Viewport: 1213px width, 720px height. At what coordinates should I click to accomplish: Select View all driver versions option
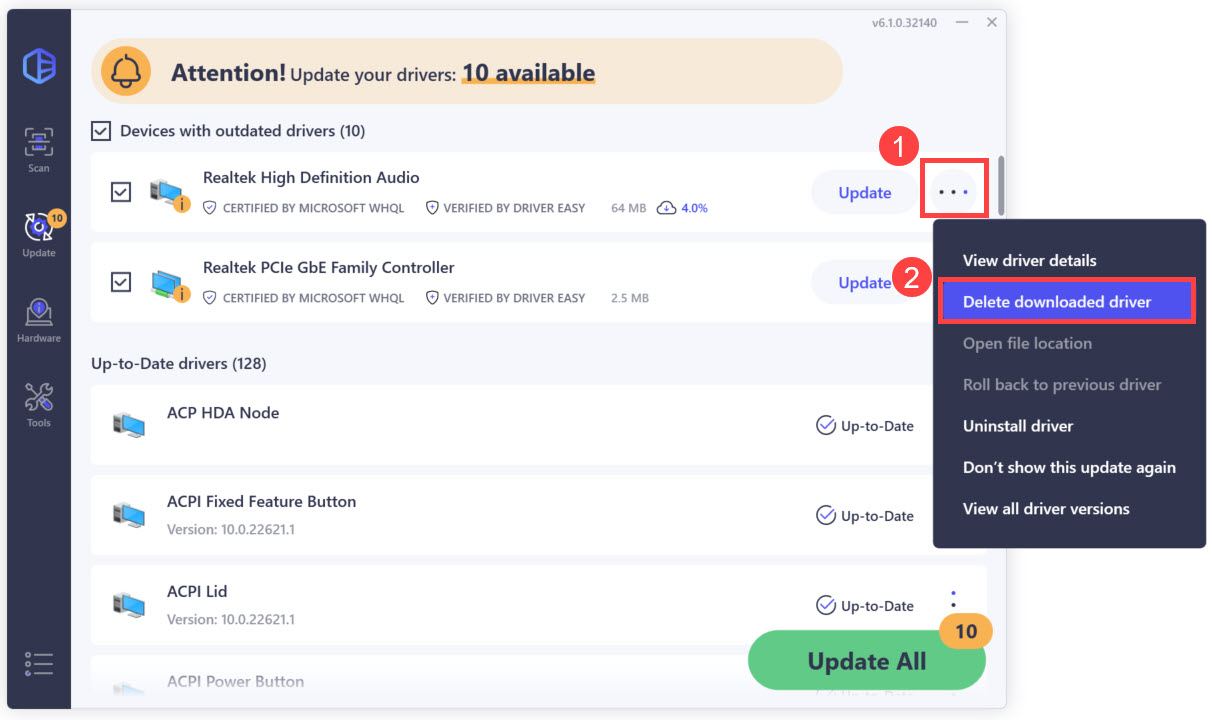pos(1046,509)
